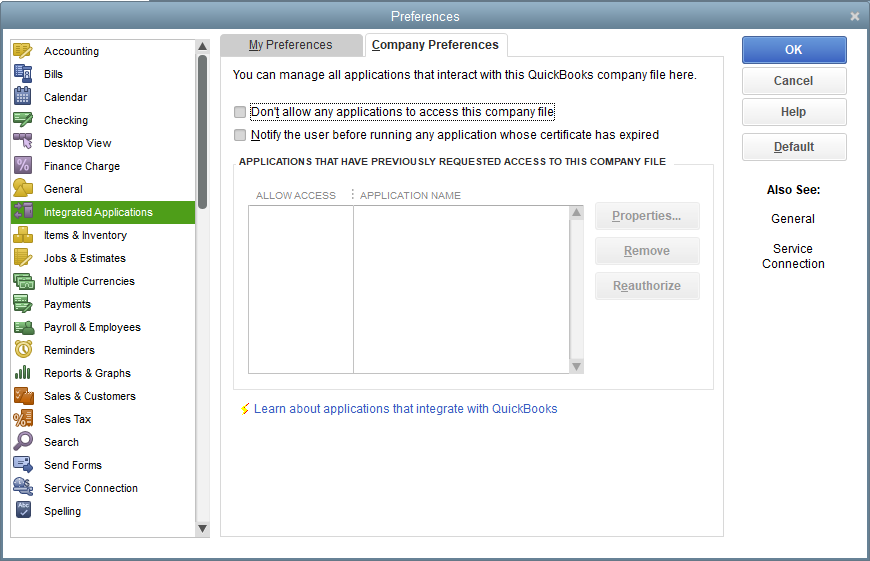Open Help for preferences
This screenshot has width=870, height=561.
click(794, 112)
